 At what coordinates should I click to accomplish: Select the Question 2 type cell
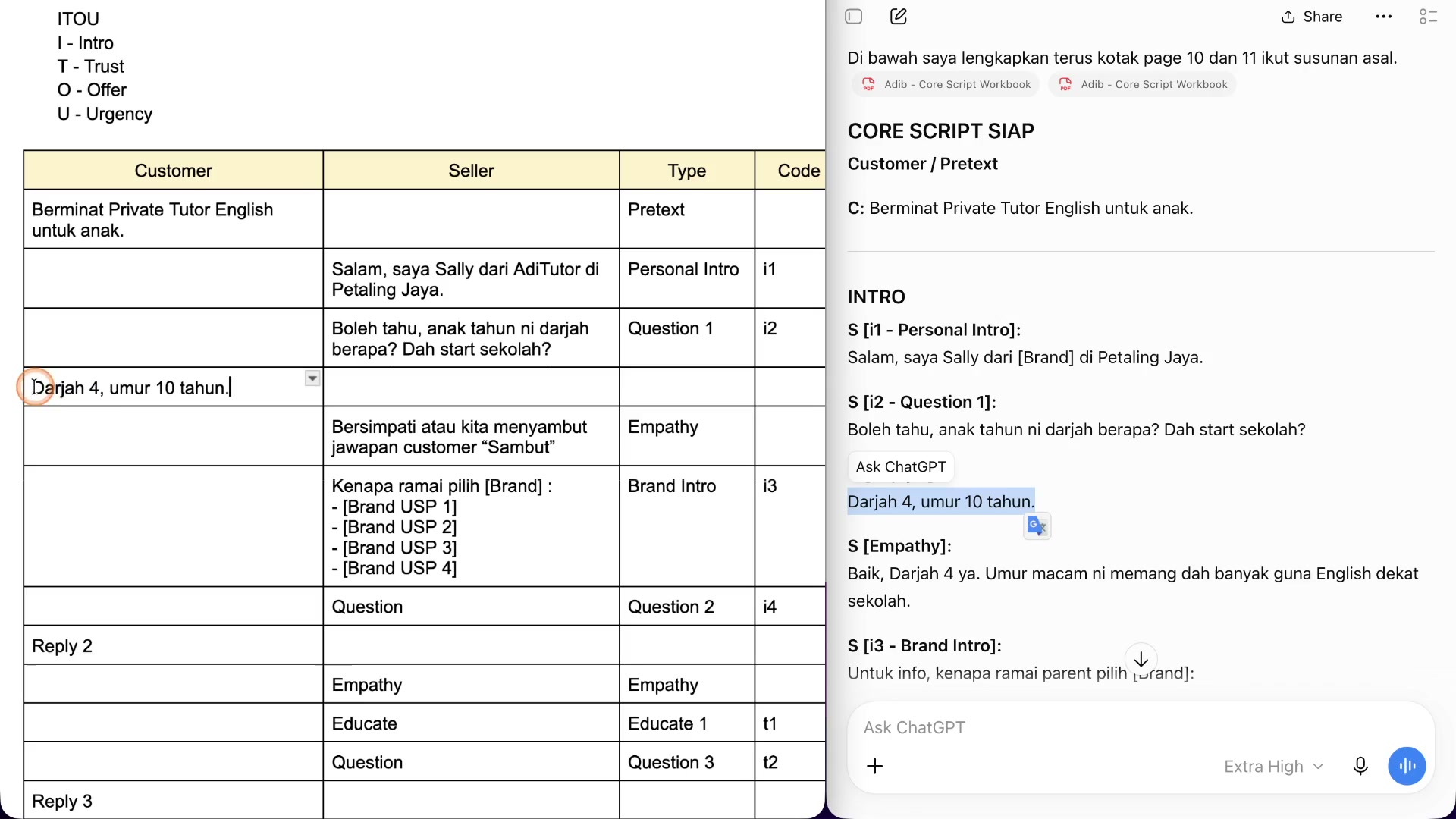click(x=687, y=607)
